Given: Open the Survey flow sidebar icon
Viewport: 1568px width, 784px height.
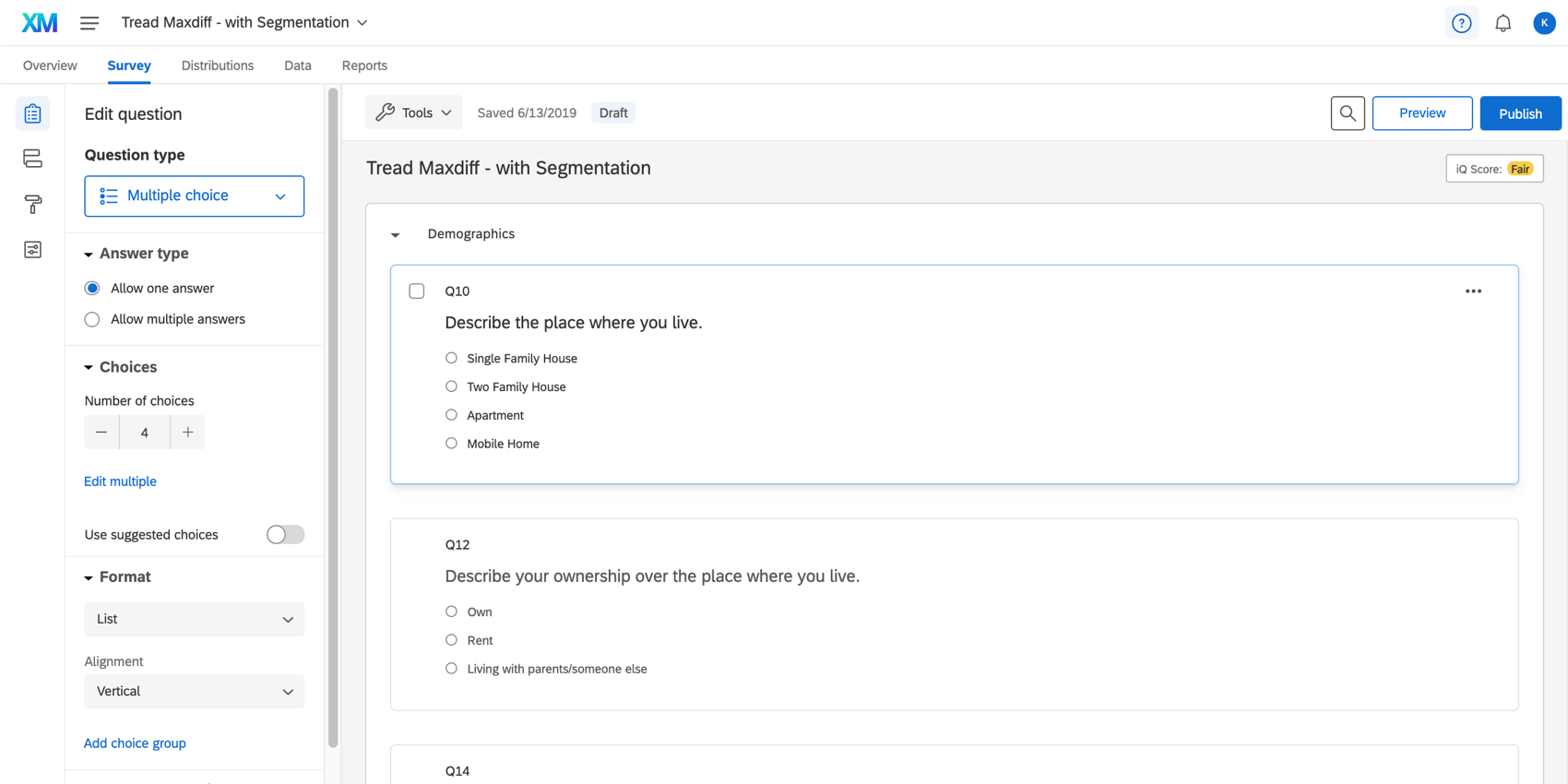Looking at the screenshot, I should 32,159.
